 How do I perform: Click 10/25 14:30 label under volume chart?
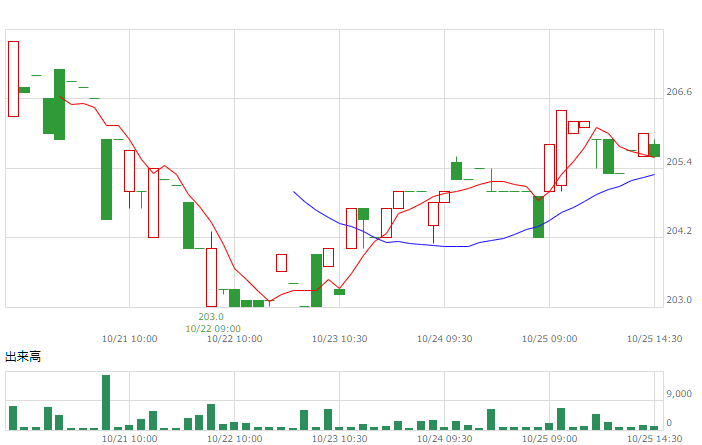coord(655,439)
